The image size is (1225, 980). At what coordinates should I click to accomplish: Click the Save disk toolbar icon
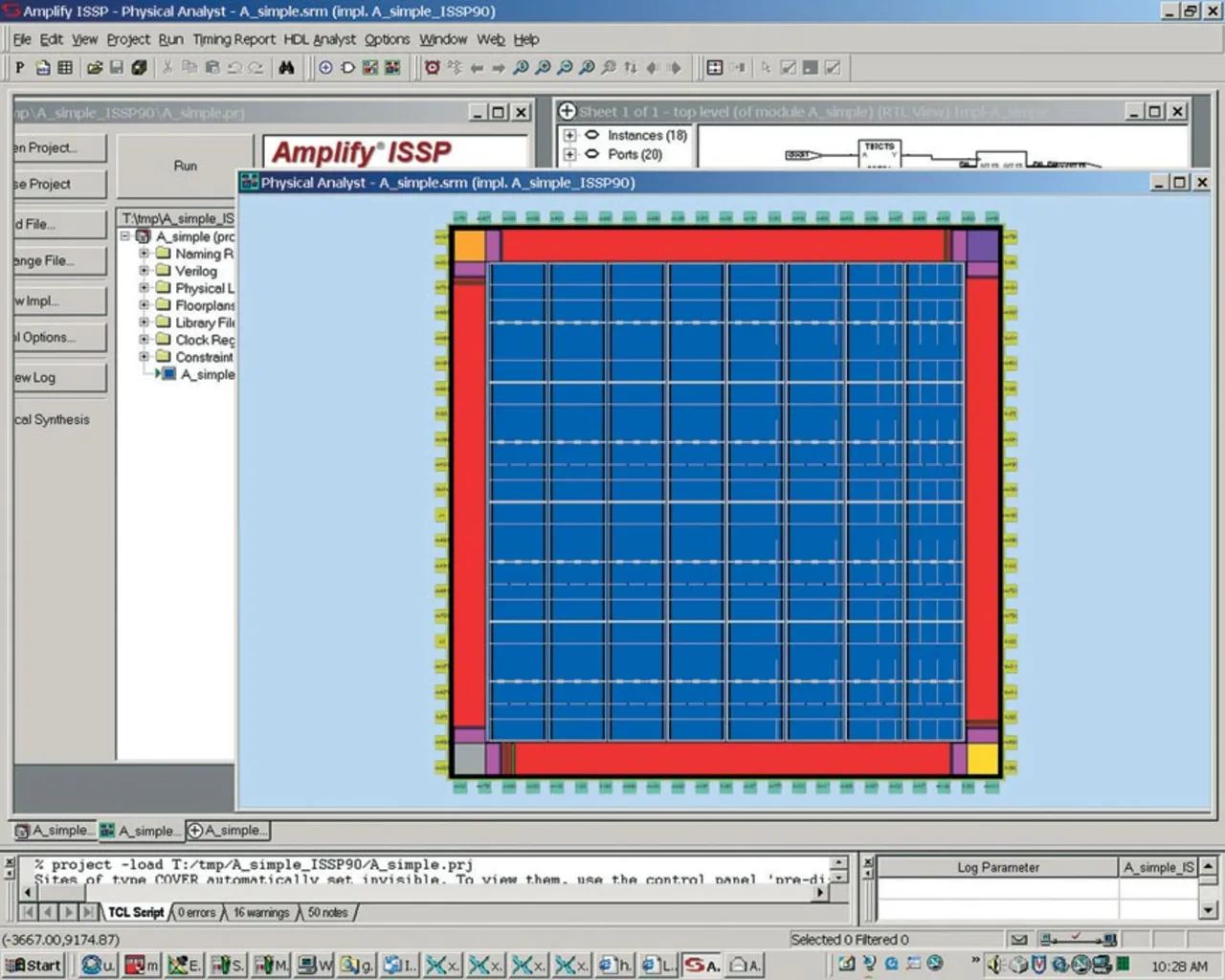[x=117, y=68]
